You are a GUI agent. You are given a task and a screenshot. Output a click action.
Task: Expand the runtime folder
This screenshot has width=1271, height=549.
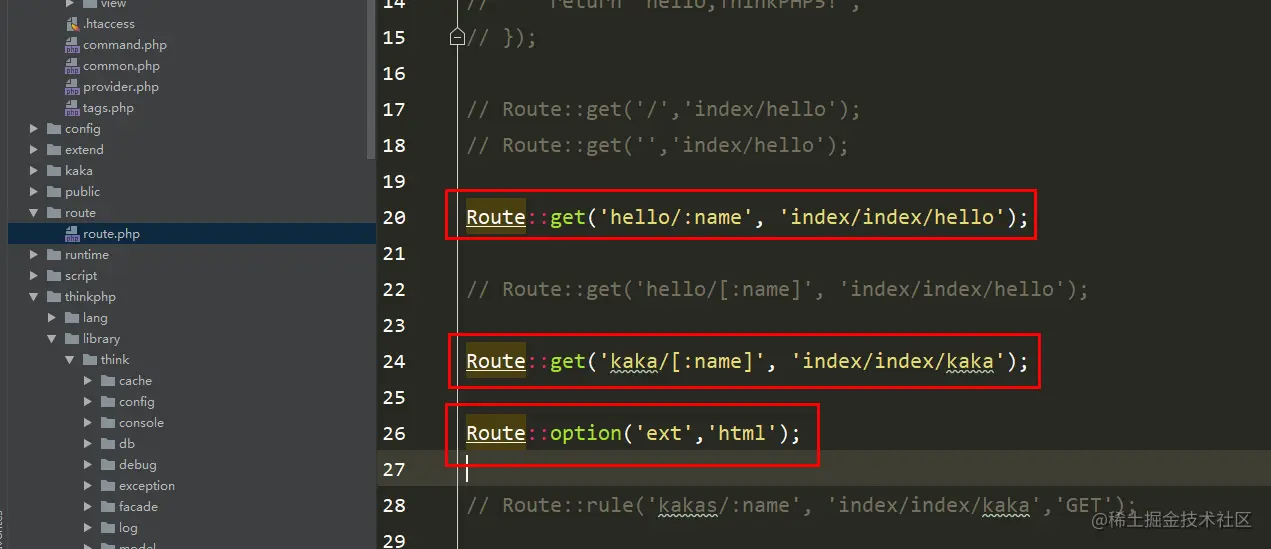[x=34, y=255]
